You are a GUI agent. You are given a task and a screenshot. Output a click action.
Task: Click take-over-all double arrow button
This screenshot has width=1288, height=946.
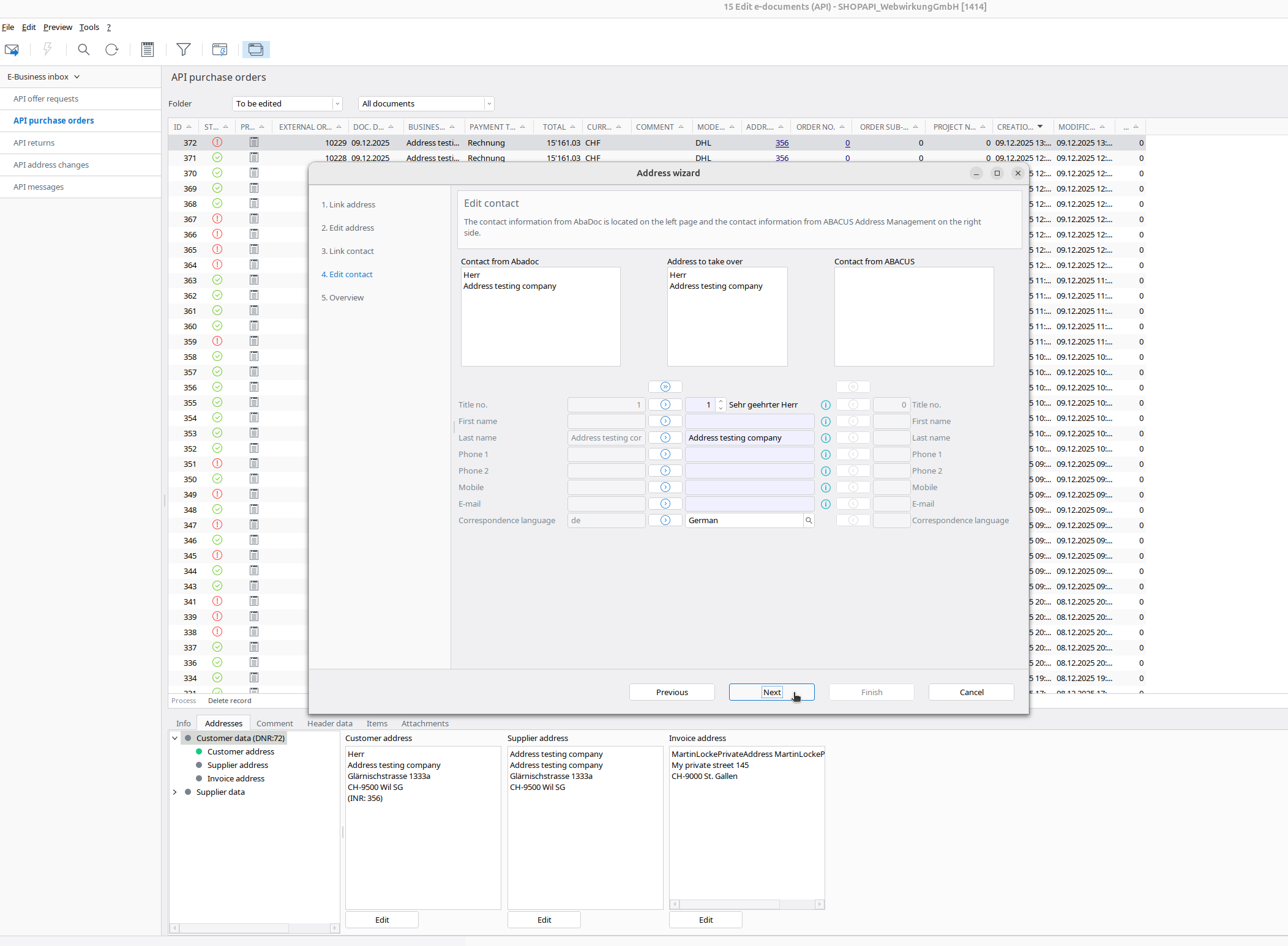point(665,387)
